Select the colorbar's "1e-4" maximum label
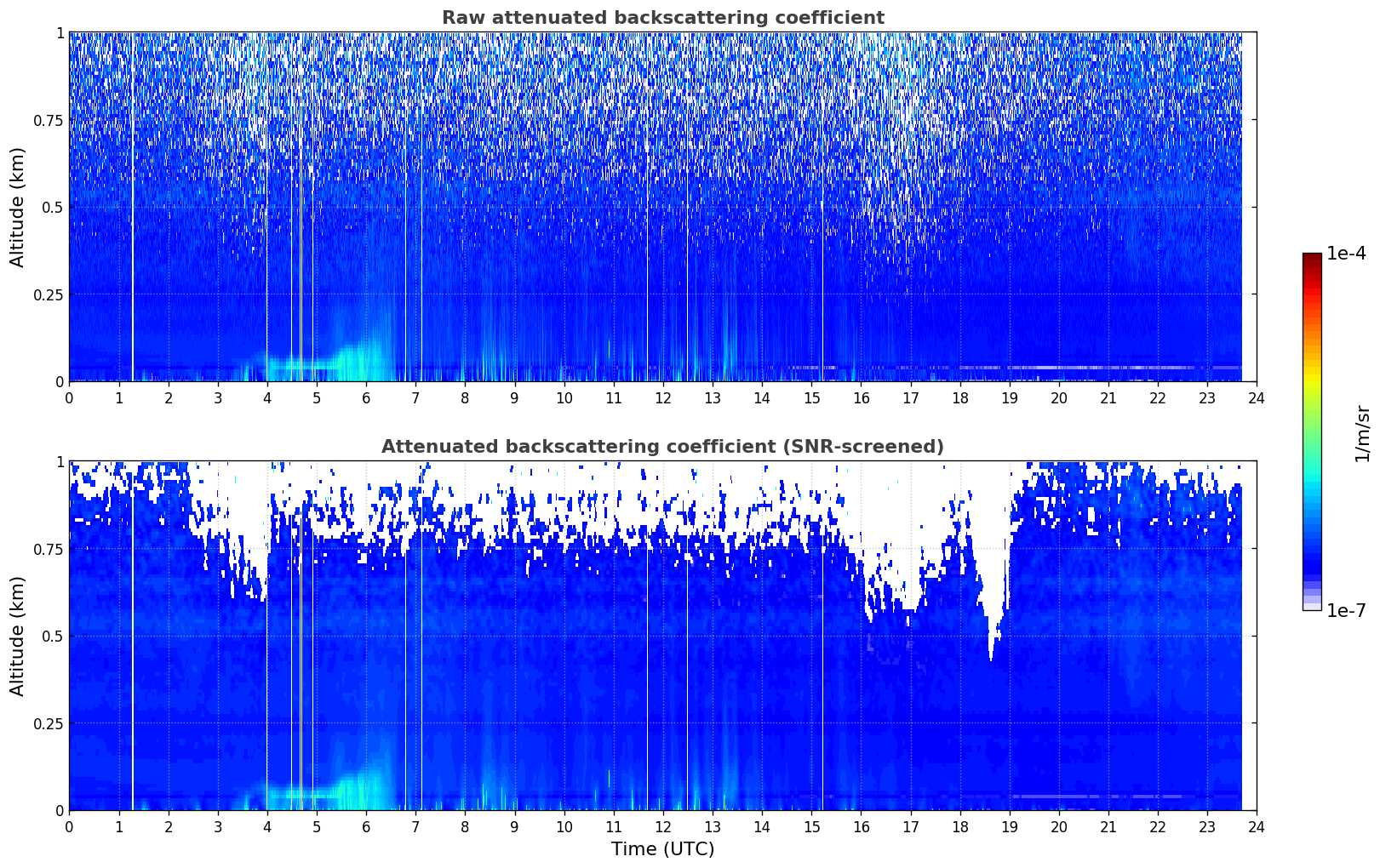 click(1347, 254)
